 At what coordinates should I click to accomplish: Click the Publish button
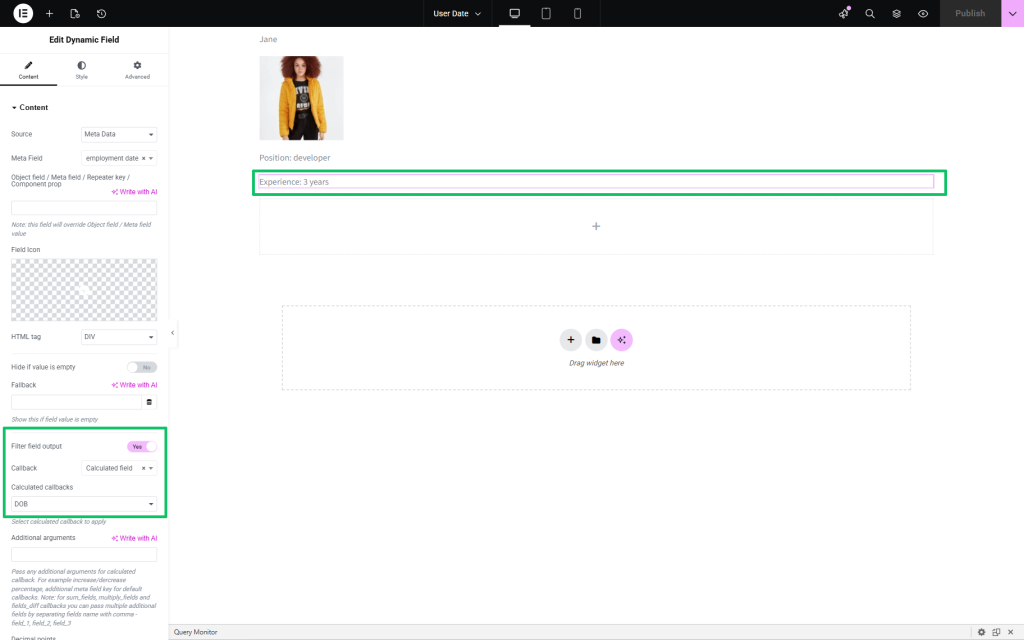pyautogui.click(x=970, y=13)
